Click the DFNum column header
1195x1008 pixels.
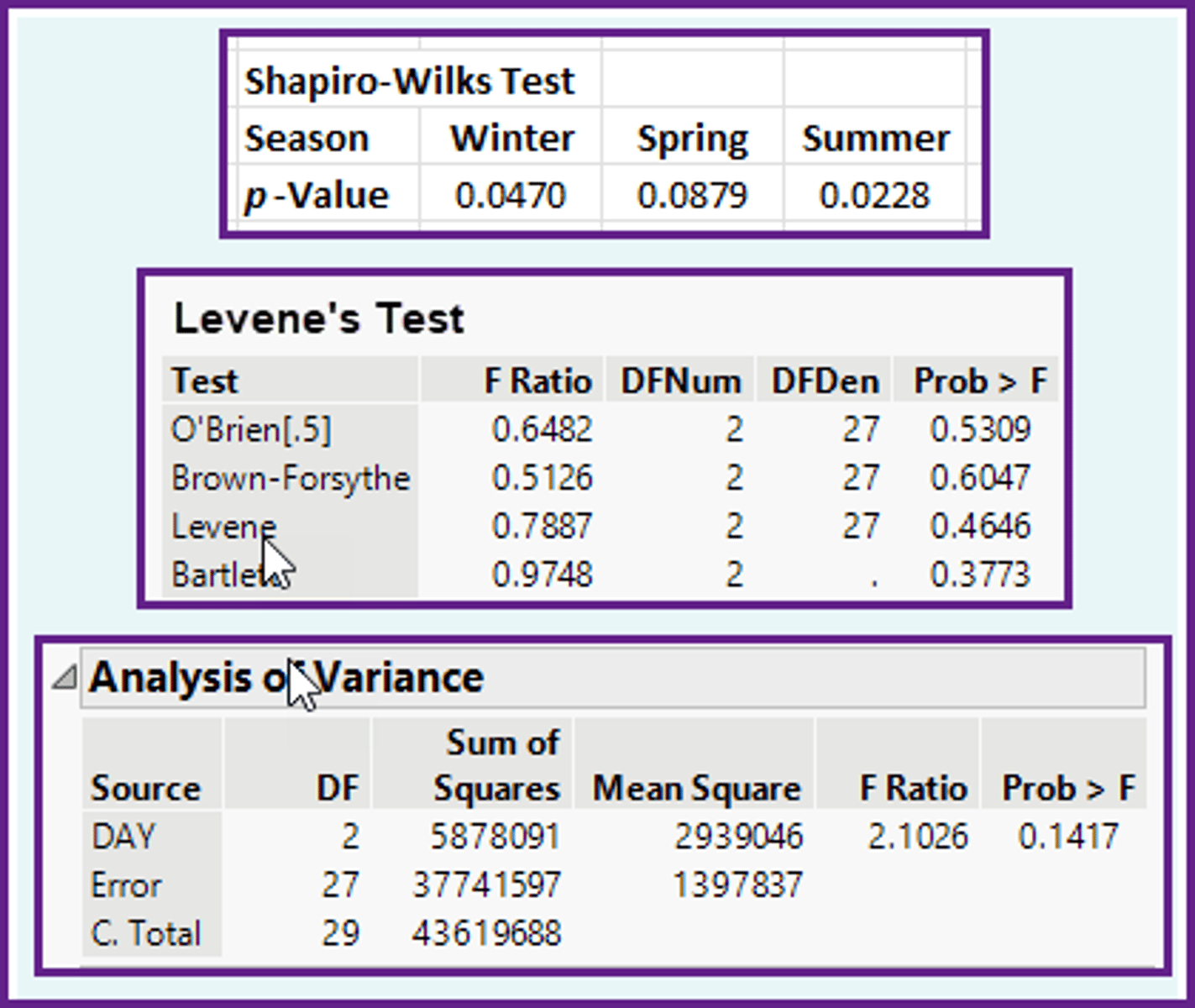point(681,381)
